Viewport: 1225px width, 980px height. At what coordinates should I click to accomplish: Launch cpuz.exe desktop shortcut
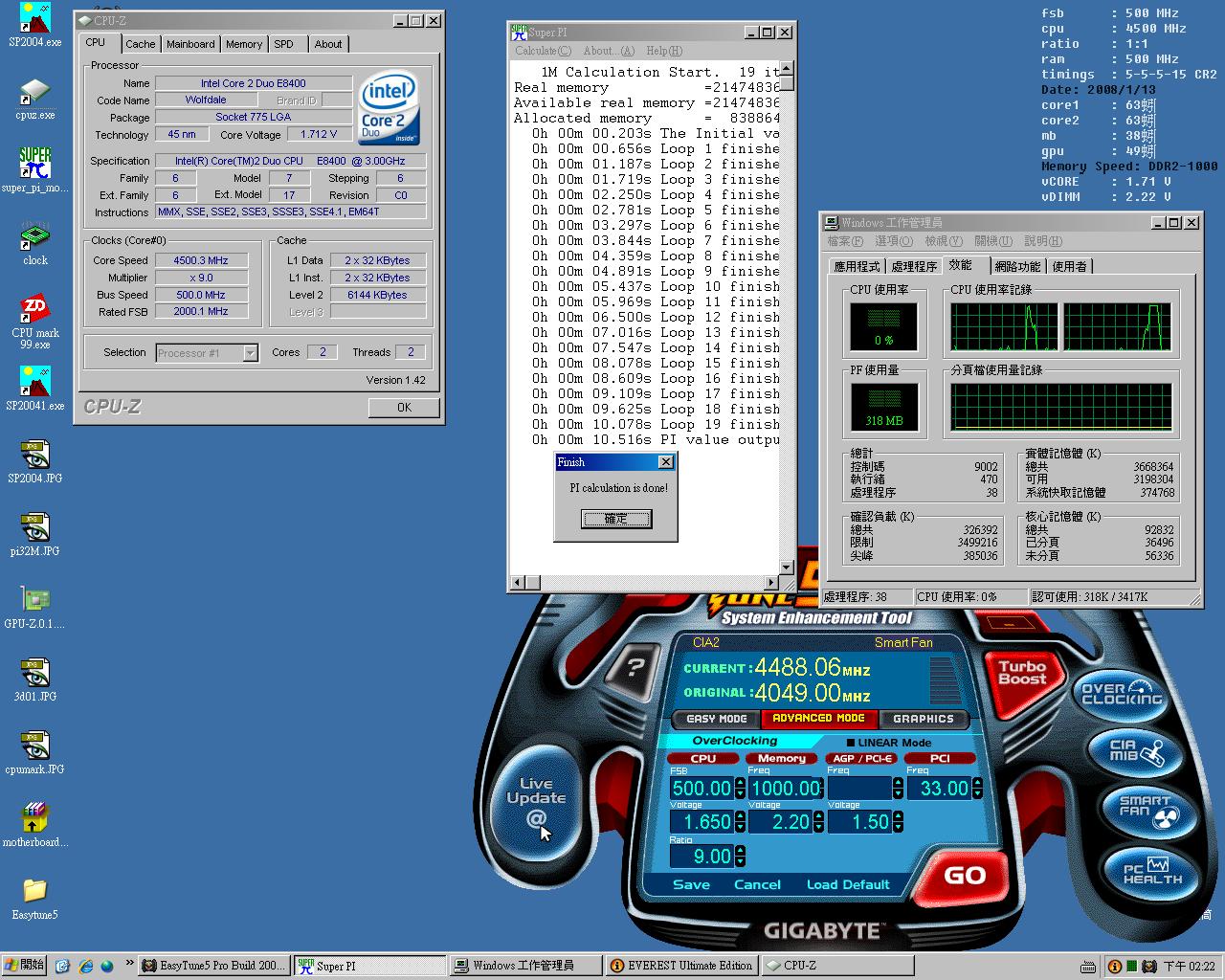pyautogui.click(x=34, y=100)
